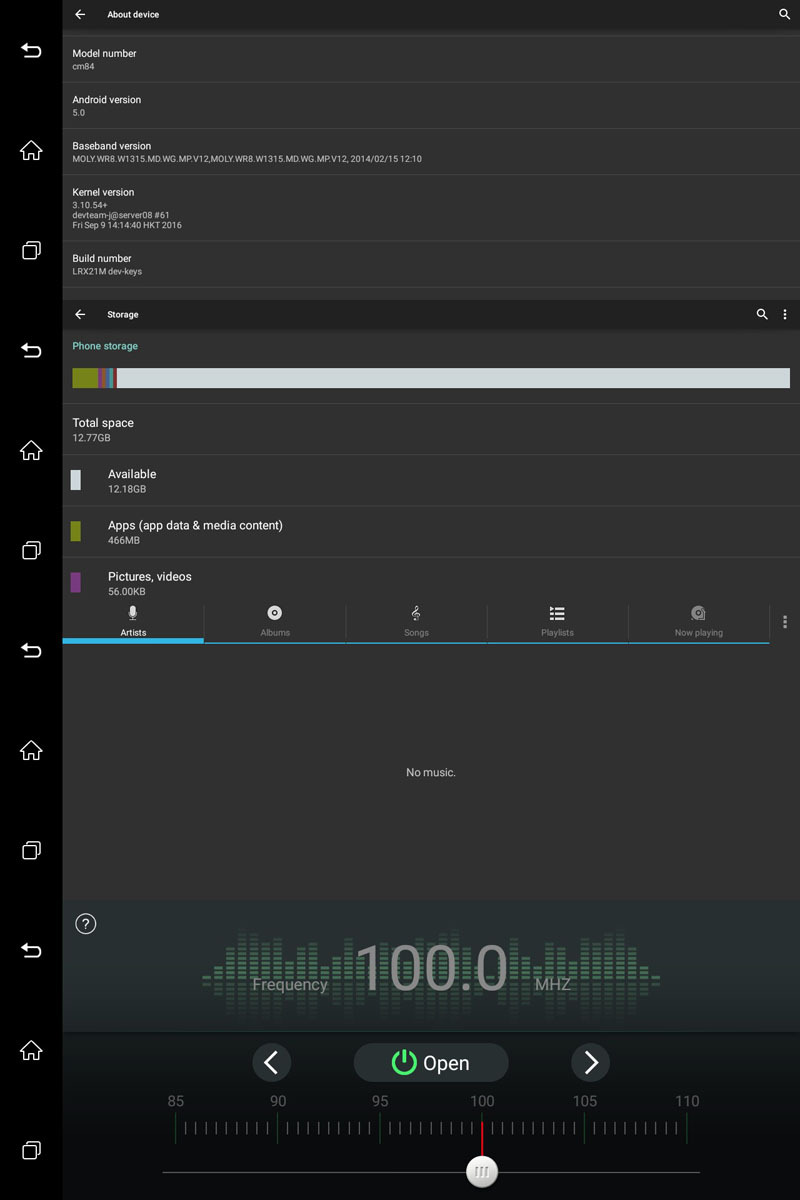
Task: Open search from the Storage header
Action: pos(762,315)
